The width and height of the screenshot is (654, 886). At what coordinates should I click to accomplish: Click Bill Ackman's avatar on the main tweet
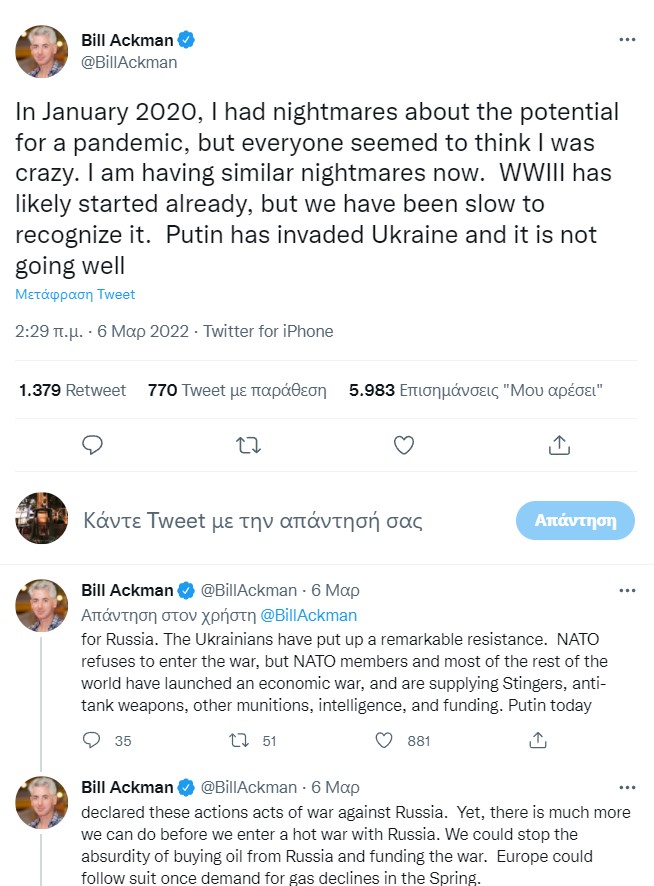(42, 51)
